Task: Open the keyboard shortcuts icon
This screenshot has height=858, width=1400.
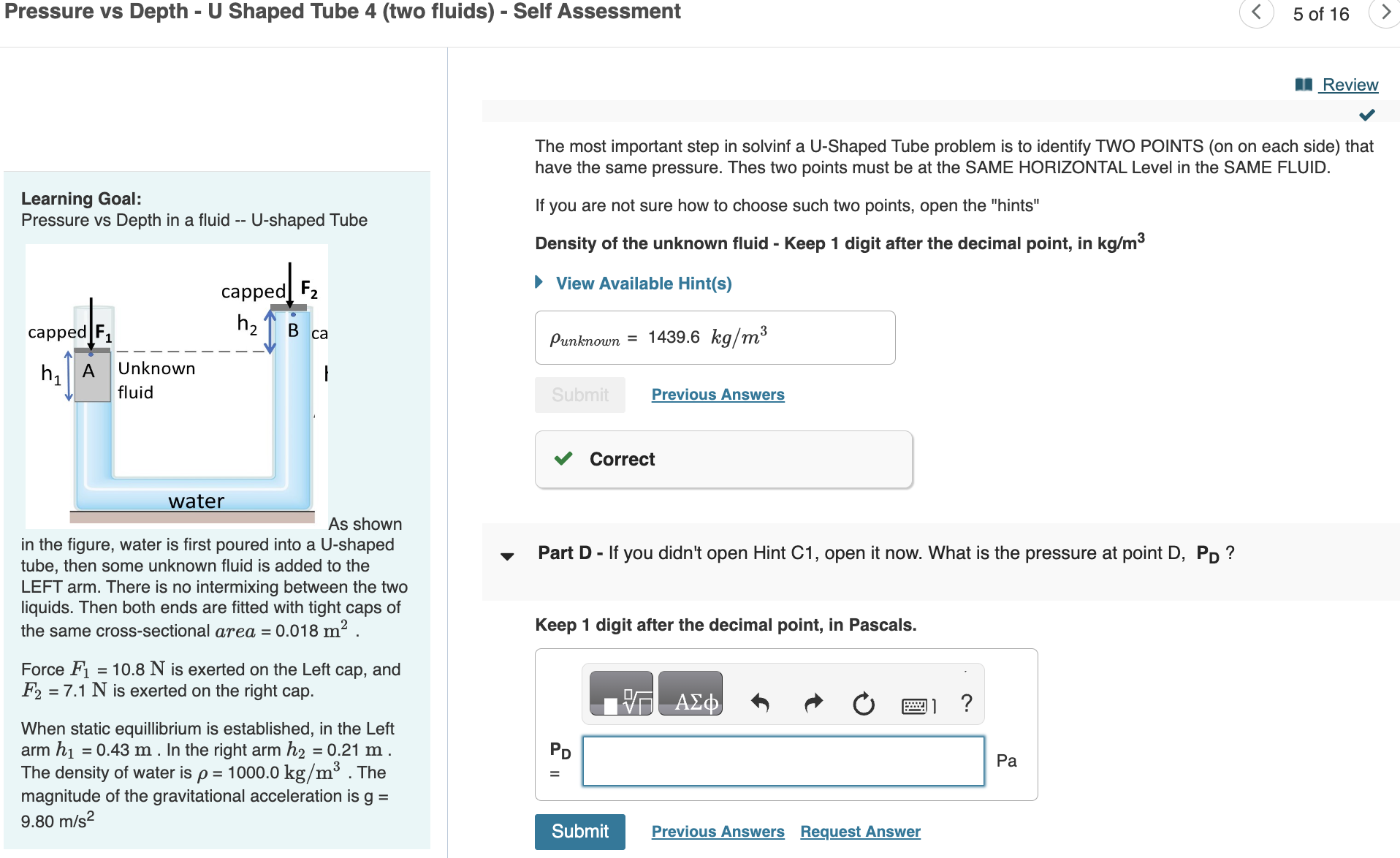Action: (914, 703)
